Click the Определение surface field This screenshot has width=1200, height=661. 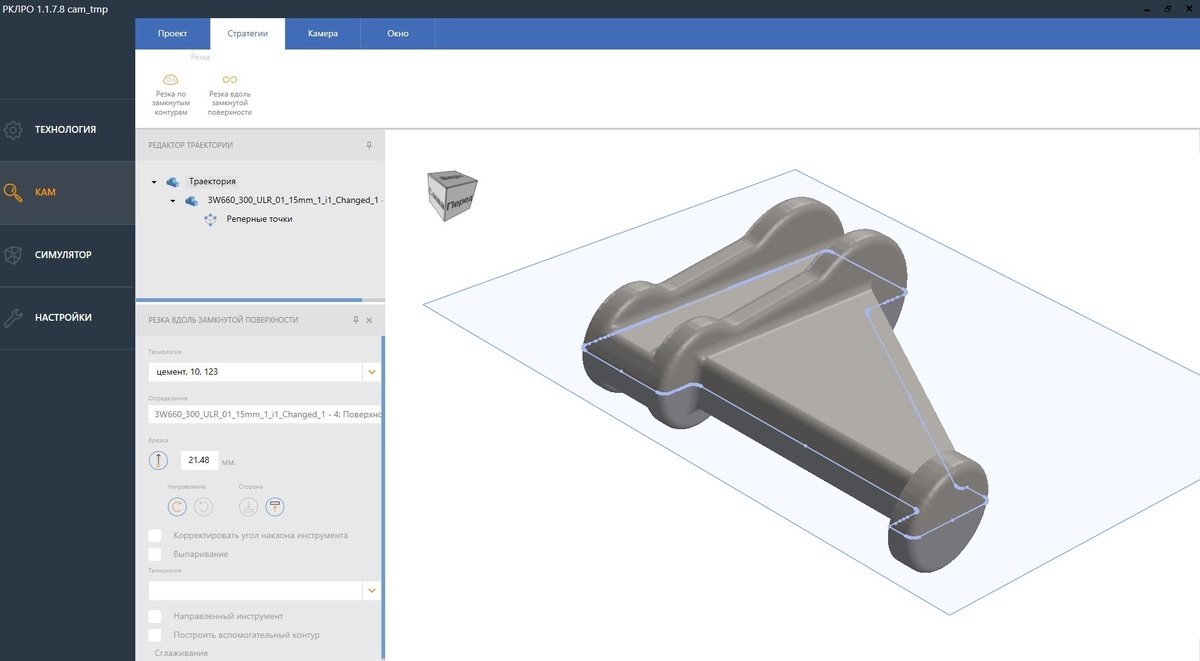click(x=265, y=413)
